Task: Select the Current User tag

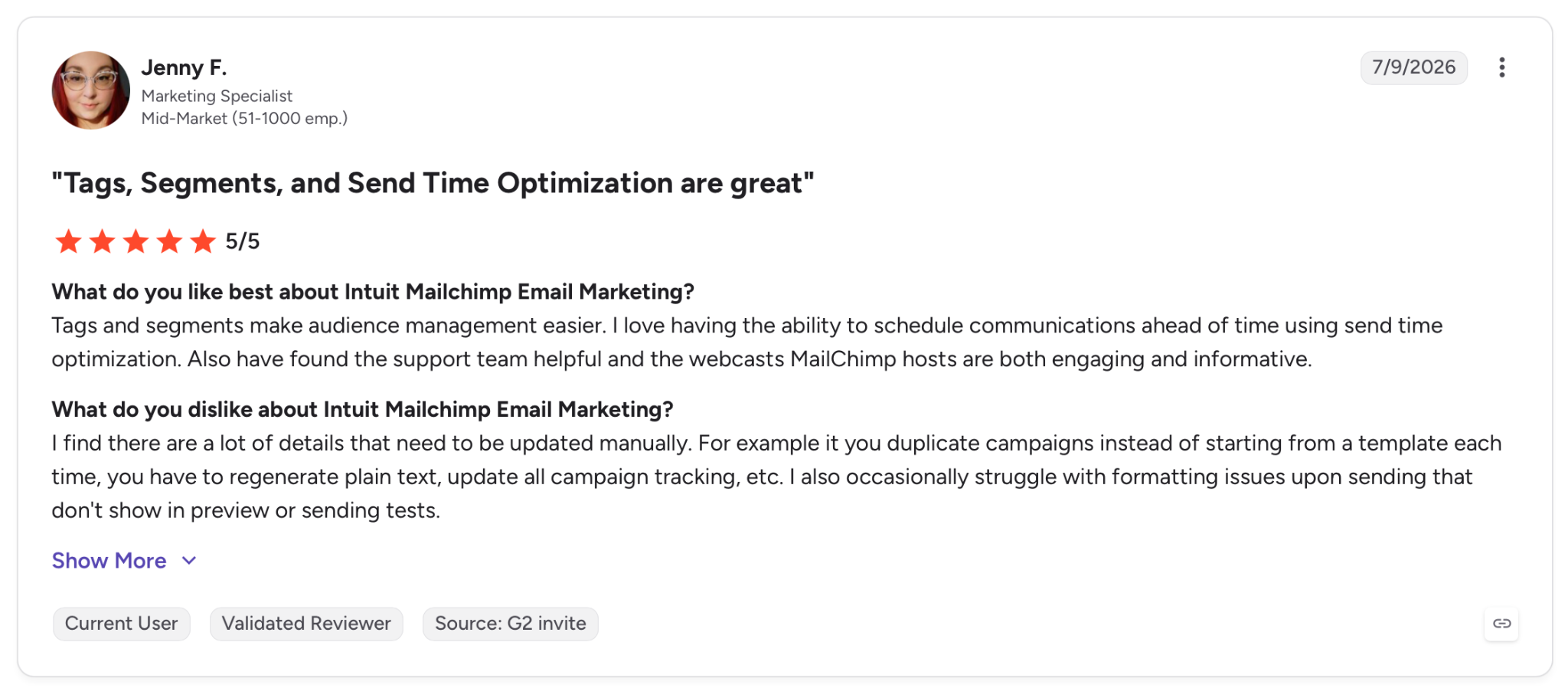Action: click(121, 624)
